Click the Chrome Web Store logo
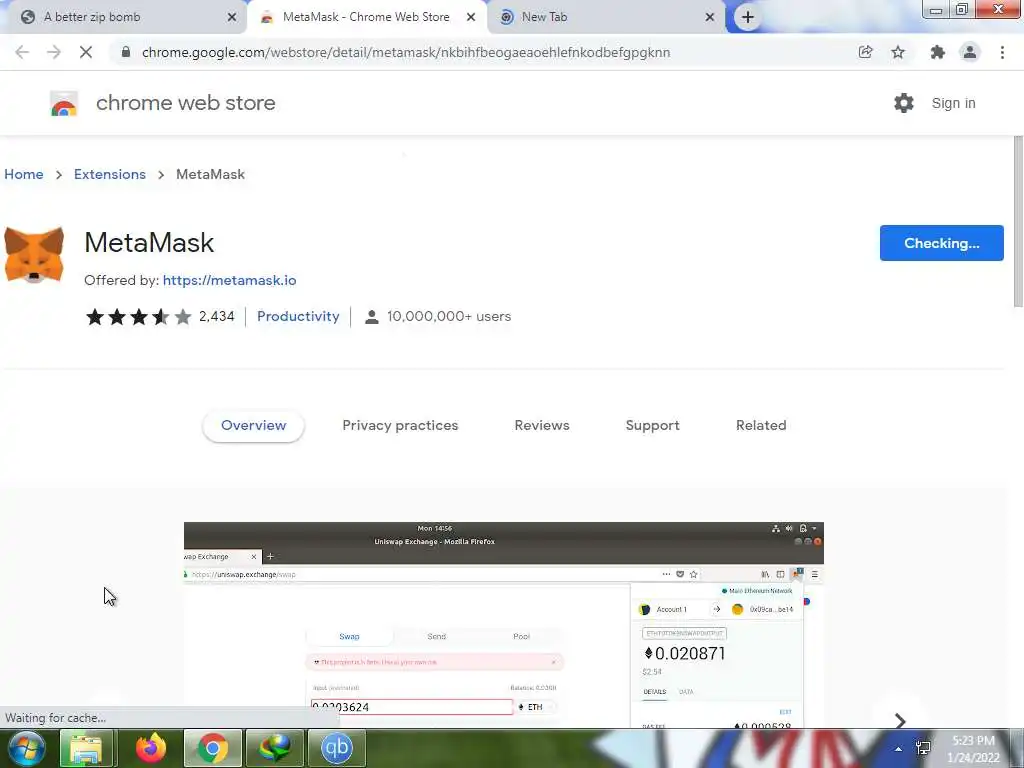The image size is (1024, 768). point(64,103)
